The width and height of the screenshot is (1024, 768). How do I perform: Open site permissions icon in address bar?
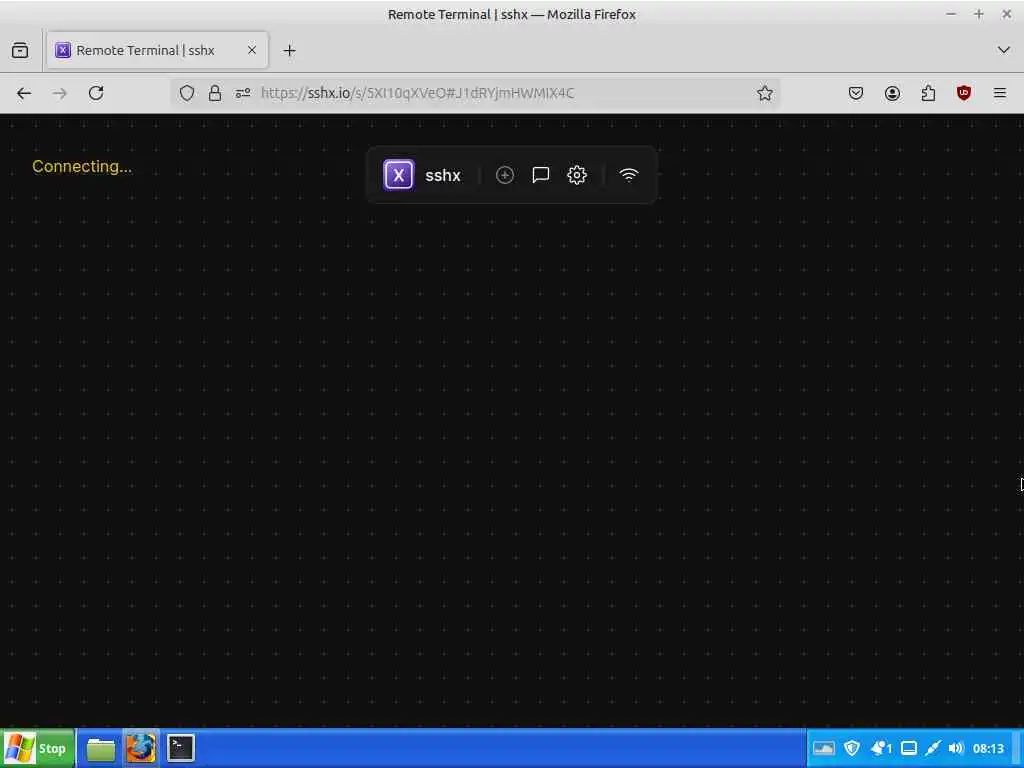[243, 93]
